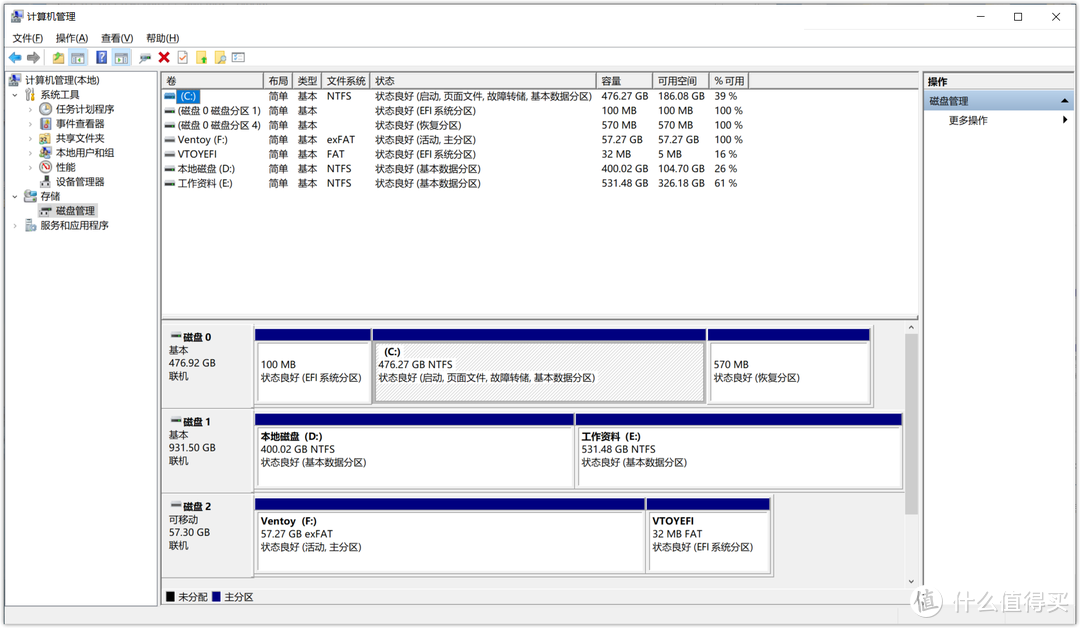1080x628 pixels.
Task: Open the 操作(A) menu
Action: pyautogui.click(x=71, y=37)
